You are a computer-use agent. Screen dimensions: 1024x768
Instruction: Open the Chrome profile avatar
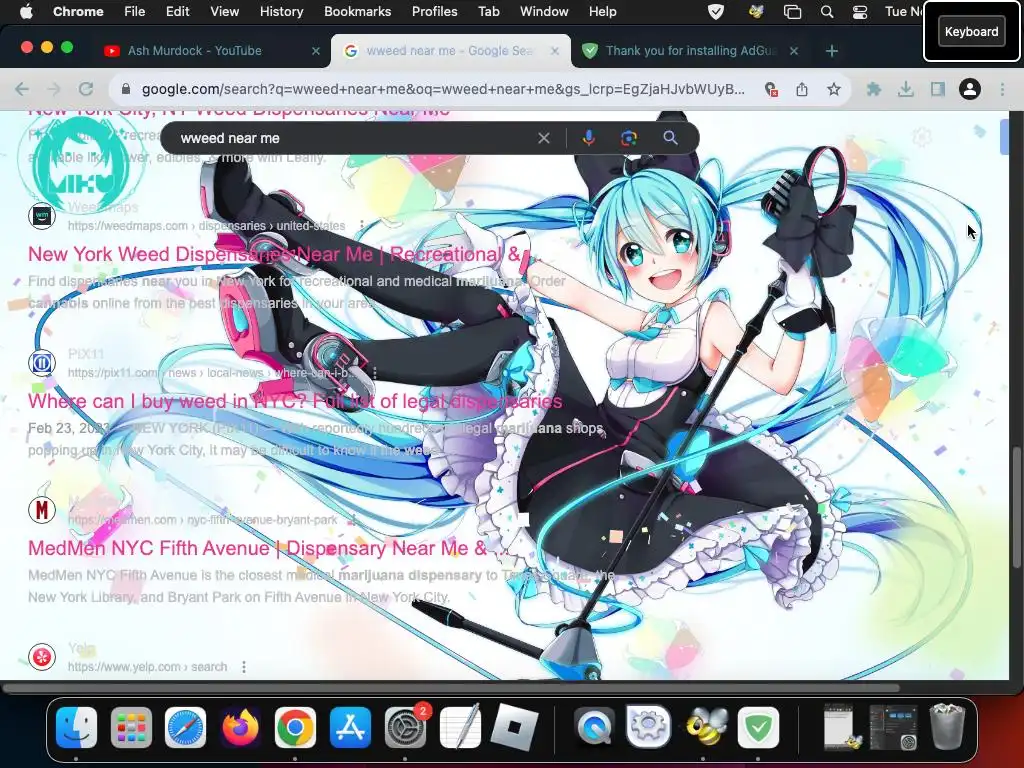(x=970, y=89)
